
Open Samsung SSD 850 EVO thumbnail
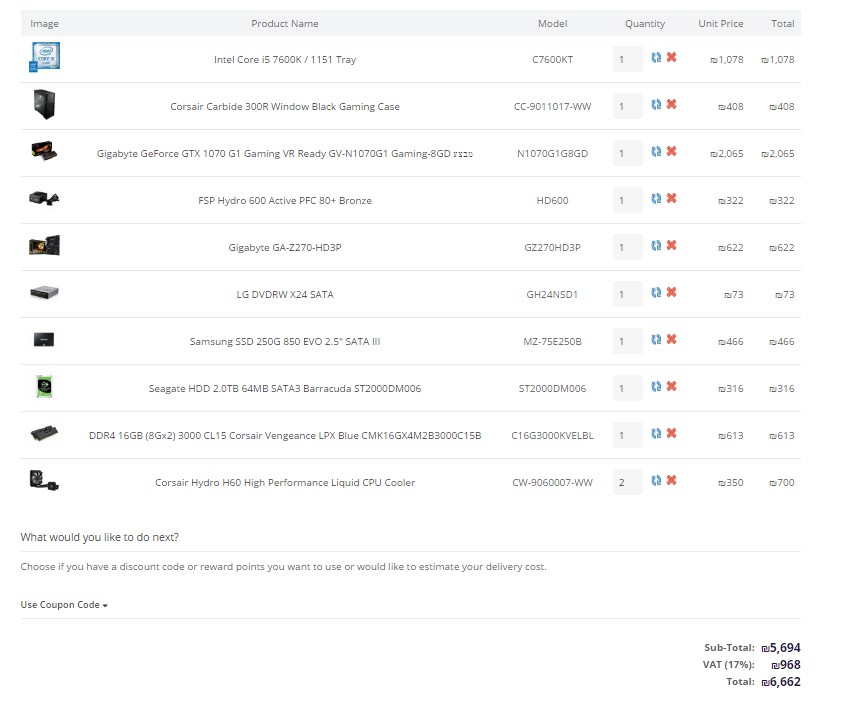click(44, 340)
